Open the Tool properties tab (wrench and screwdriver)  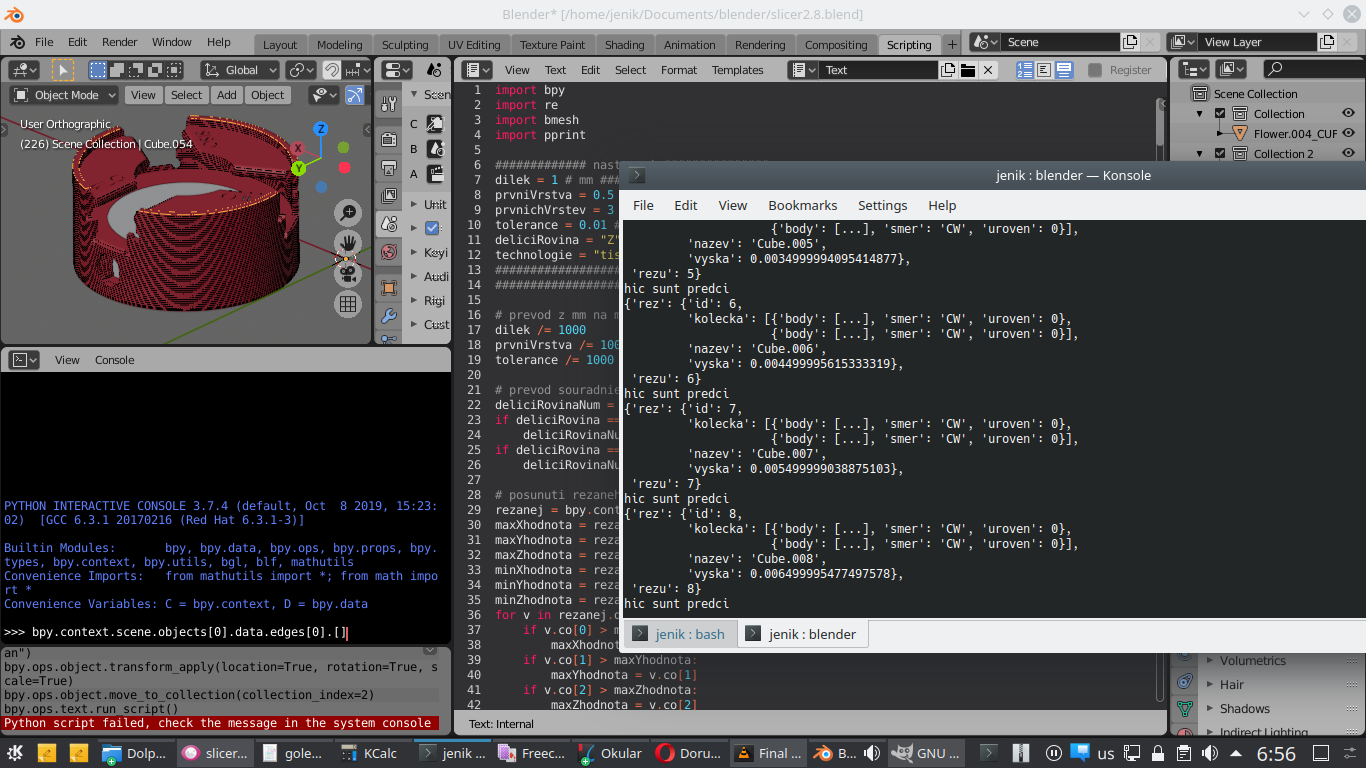point(389,106)
